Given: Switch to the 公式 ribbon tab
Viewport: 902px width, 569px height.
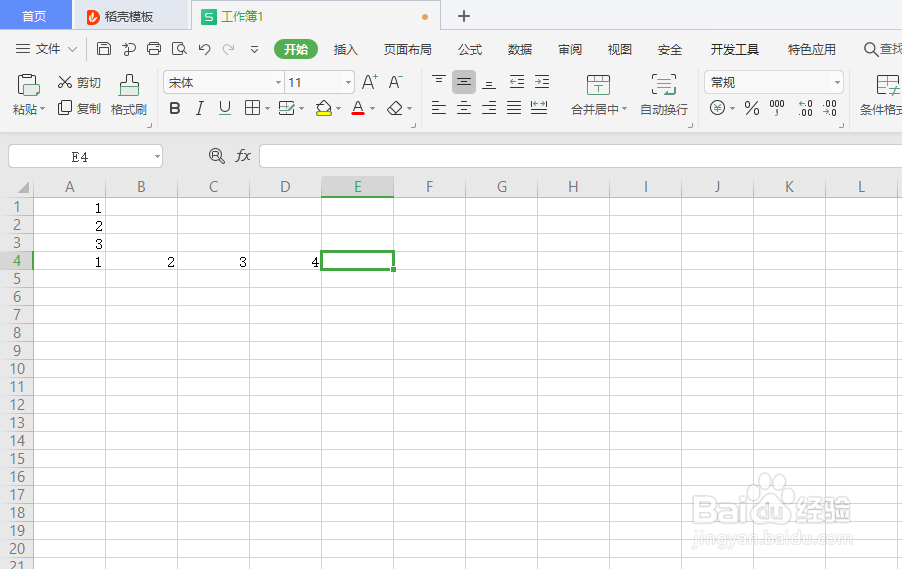Looking at the screenshot, I should pyautogui.click(x=469, y=49).
